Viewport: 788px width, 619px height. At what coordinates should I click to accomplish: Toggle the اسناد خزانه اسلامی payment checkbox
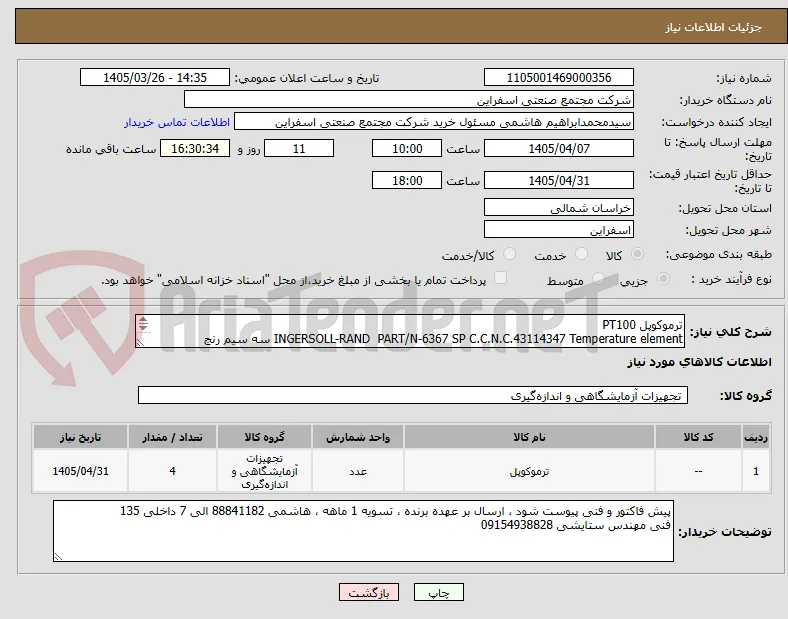(501, 278)
